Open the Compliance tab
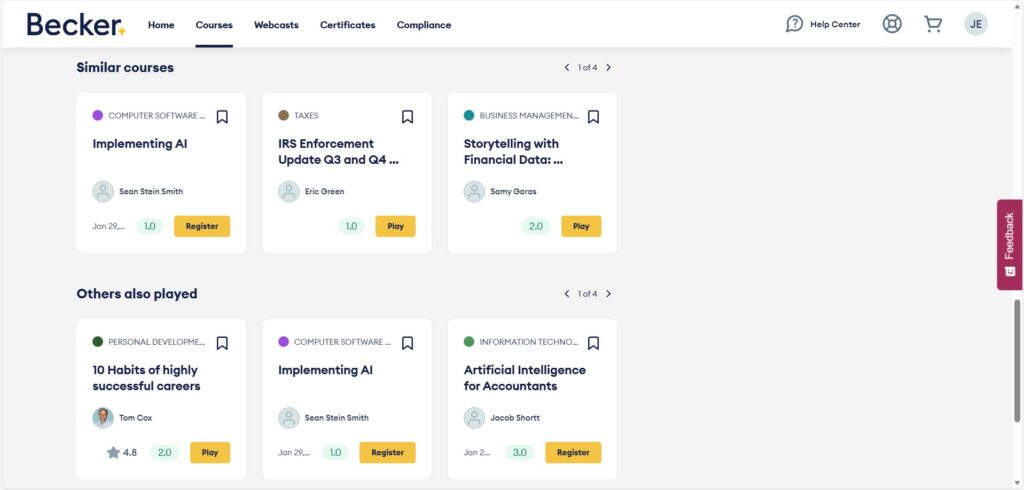 423,25
